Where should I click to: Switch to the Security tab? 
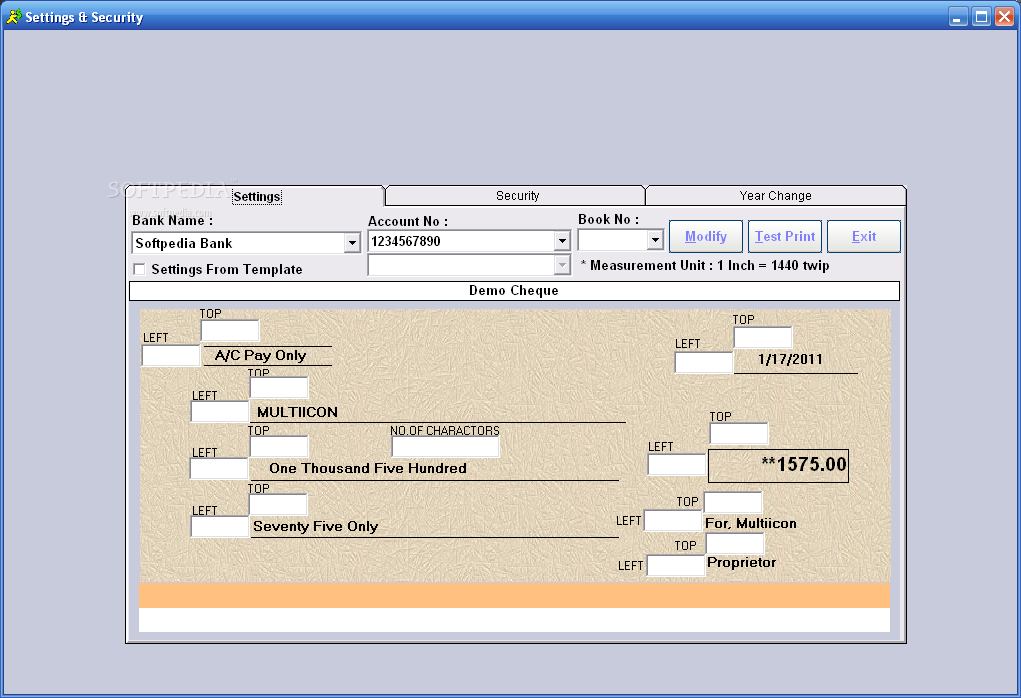pos(517,195)
